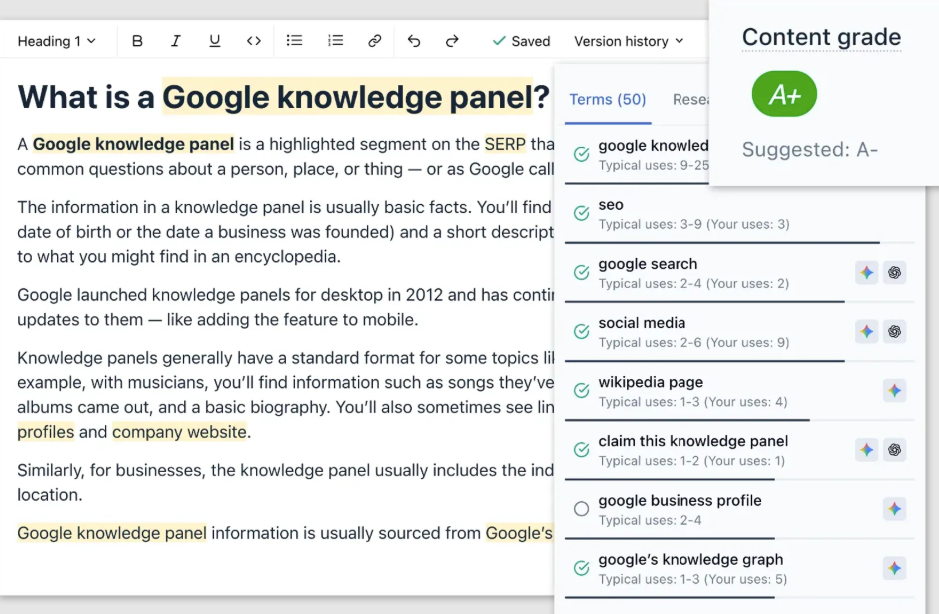Screen dimensions: 939x614
Task: Toggle the check mark for social media term
Action: (581, 331)
